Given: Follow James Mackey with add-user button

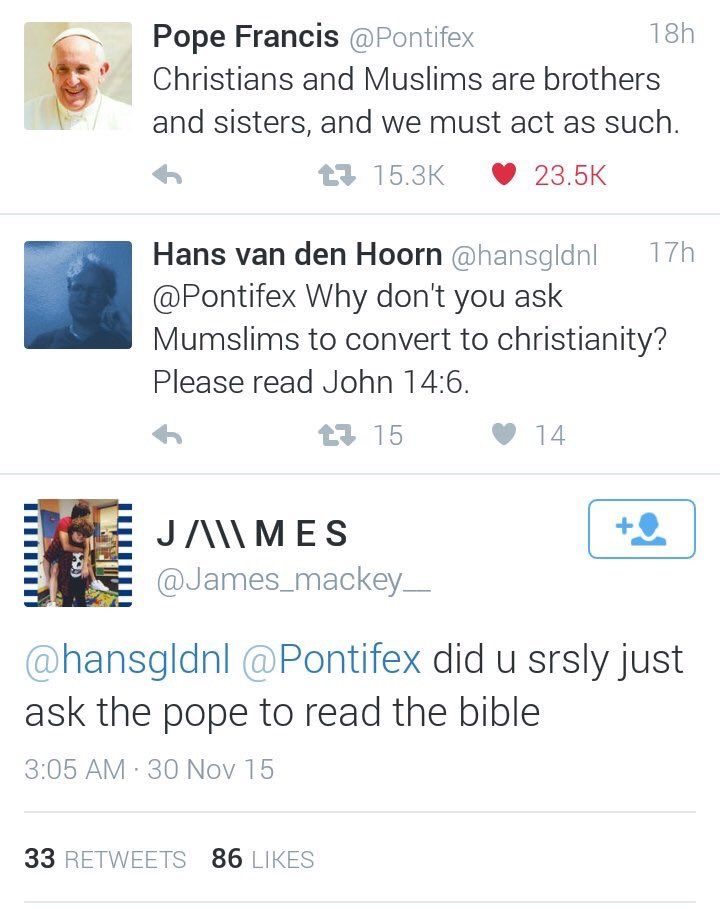Looking at the screenshot, I should click(641, 529).
